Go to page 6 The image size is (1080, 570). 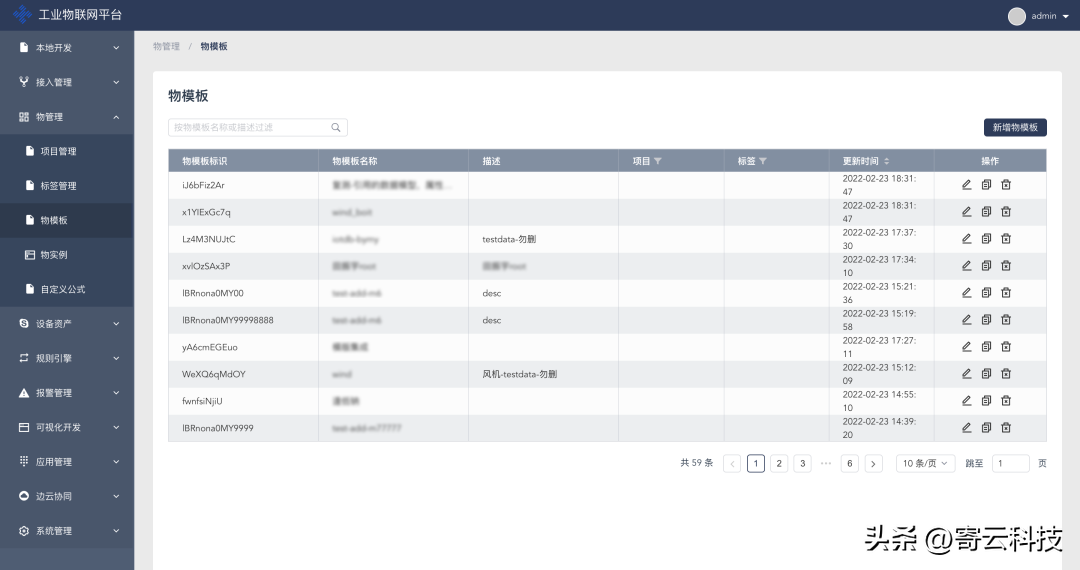click(x=849, y=463)
